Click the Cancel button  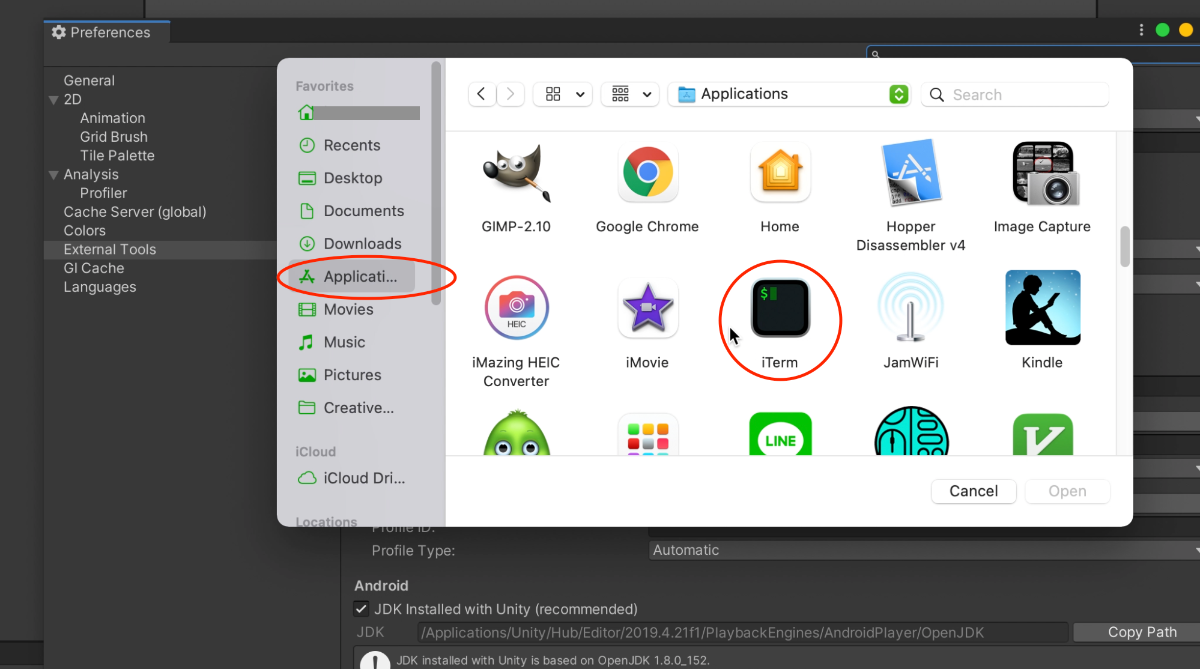click(974, 491)
